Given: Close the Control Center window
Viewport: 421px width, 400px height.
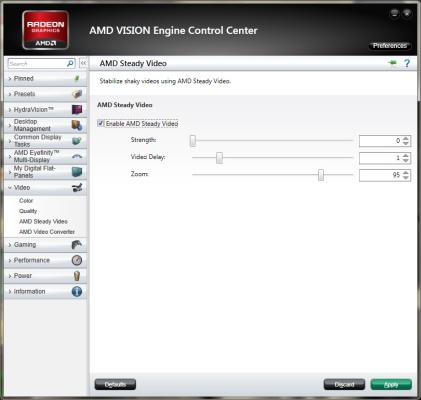Looking at the screenshot, I should (407, 14).
